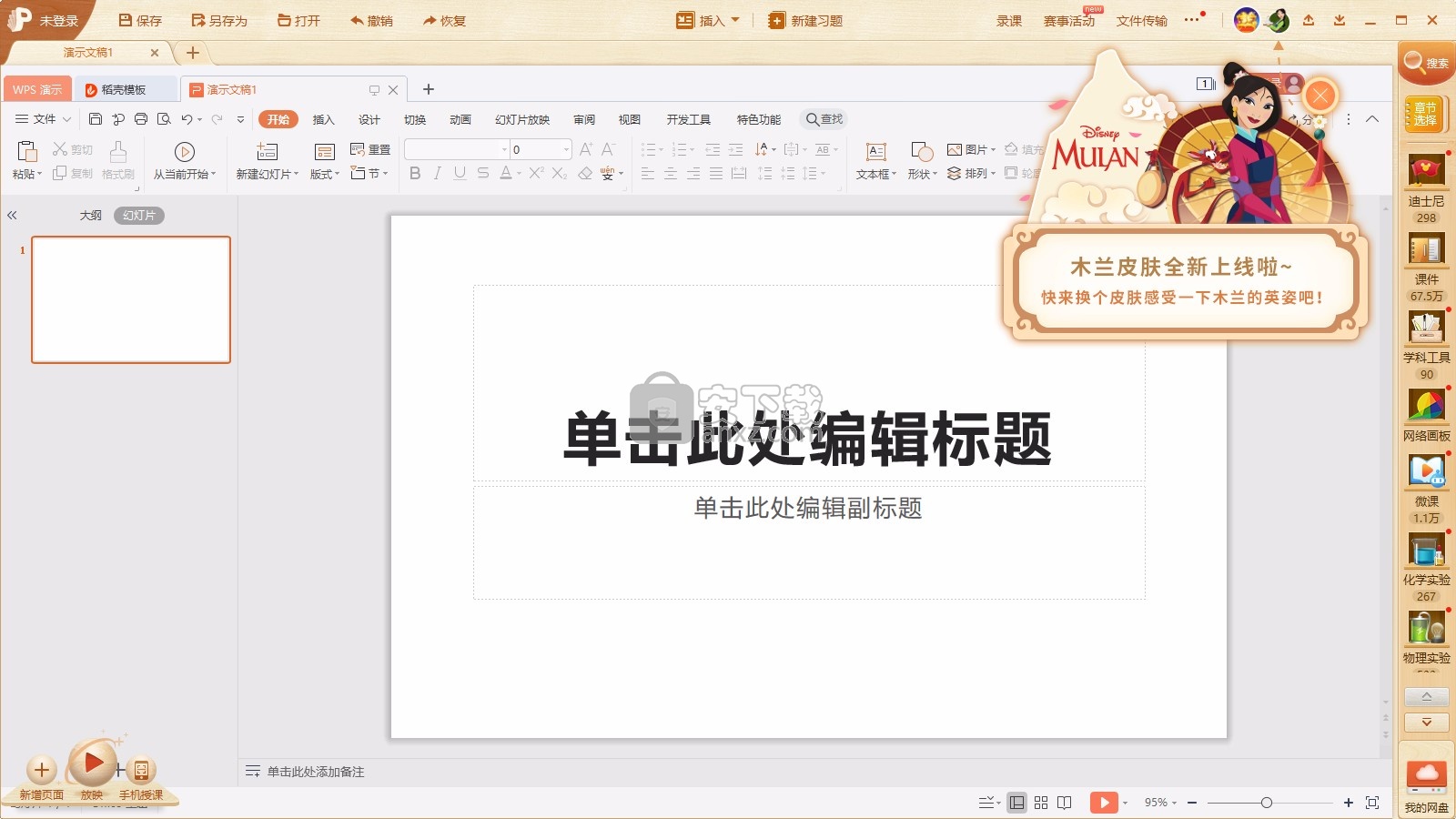Open Courseware (课件) sidebar icon

point(1426,250)
